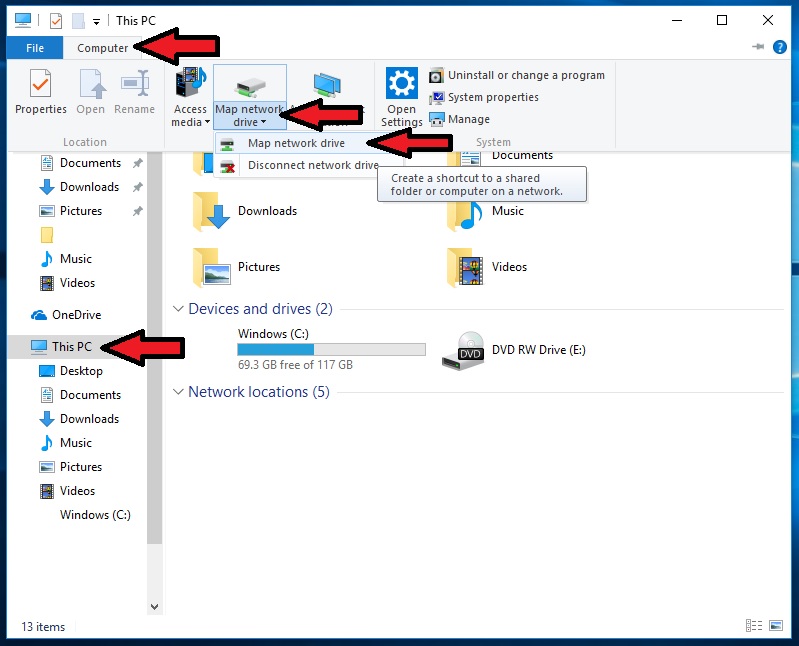This screenshot has width=799, height=646.
Task: Select the Videos folder in main pane
Action: click(x=487, y=267)
